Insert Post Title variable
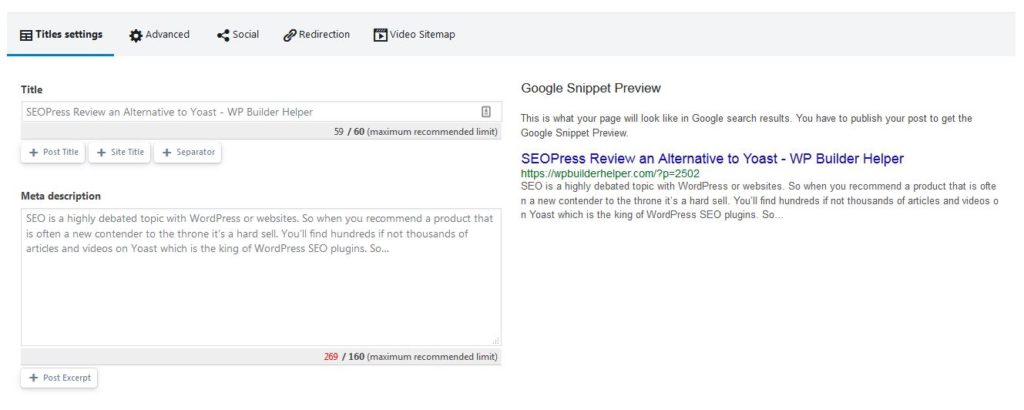Image resolution: width=1024 pixels, height=410 pixels. [53, 153]
